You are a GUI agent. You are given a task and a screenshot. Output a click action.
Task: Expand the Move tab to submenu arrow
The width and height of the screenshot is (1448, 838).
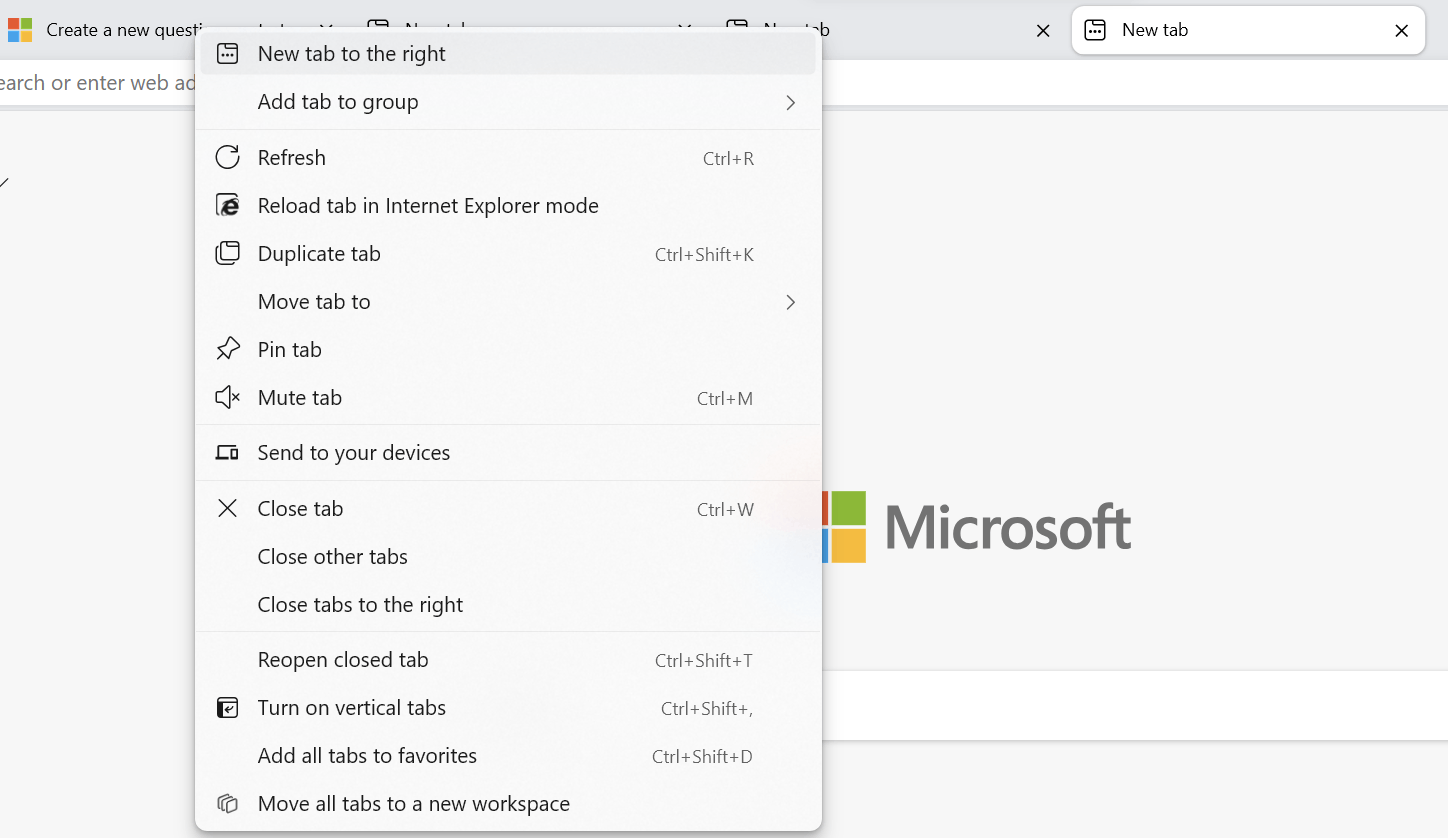[790, 302]
